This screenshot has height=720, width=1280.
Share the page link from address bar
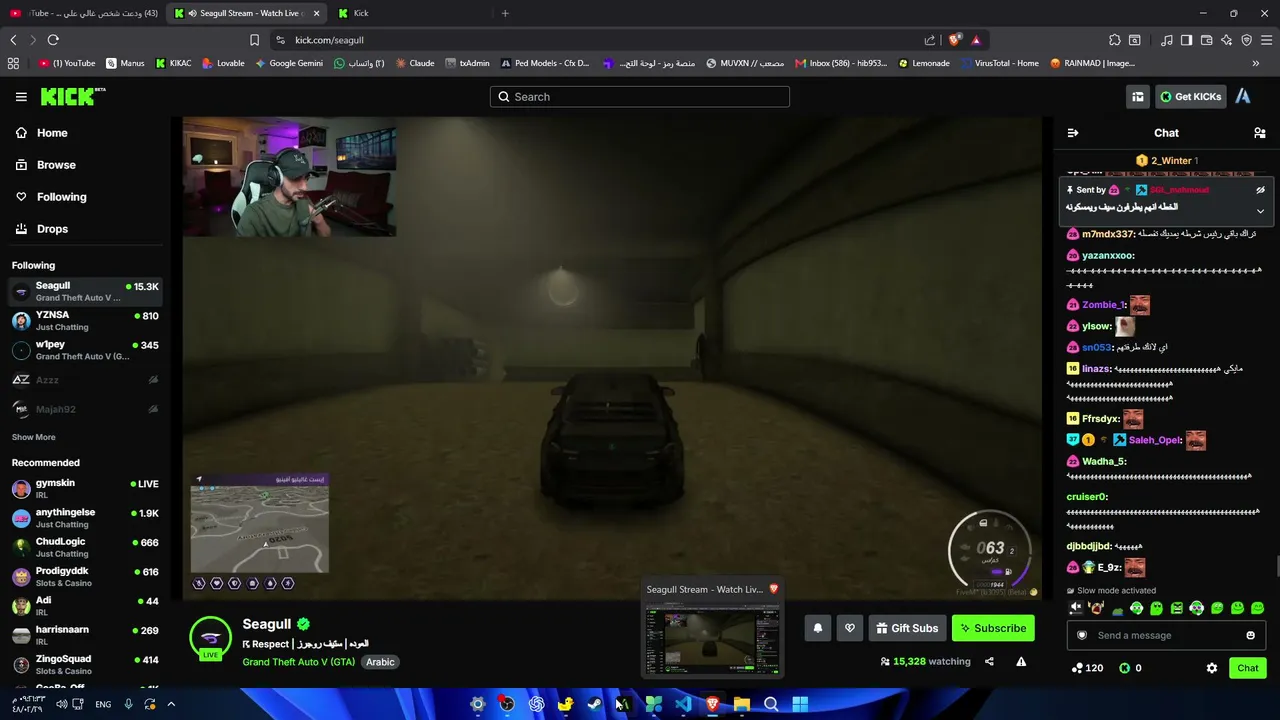pyautogui.click(x=930, y=40)
